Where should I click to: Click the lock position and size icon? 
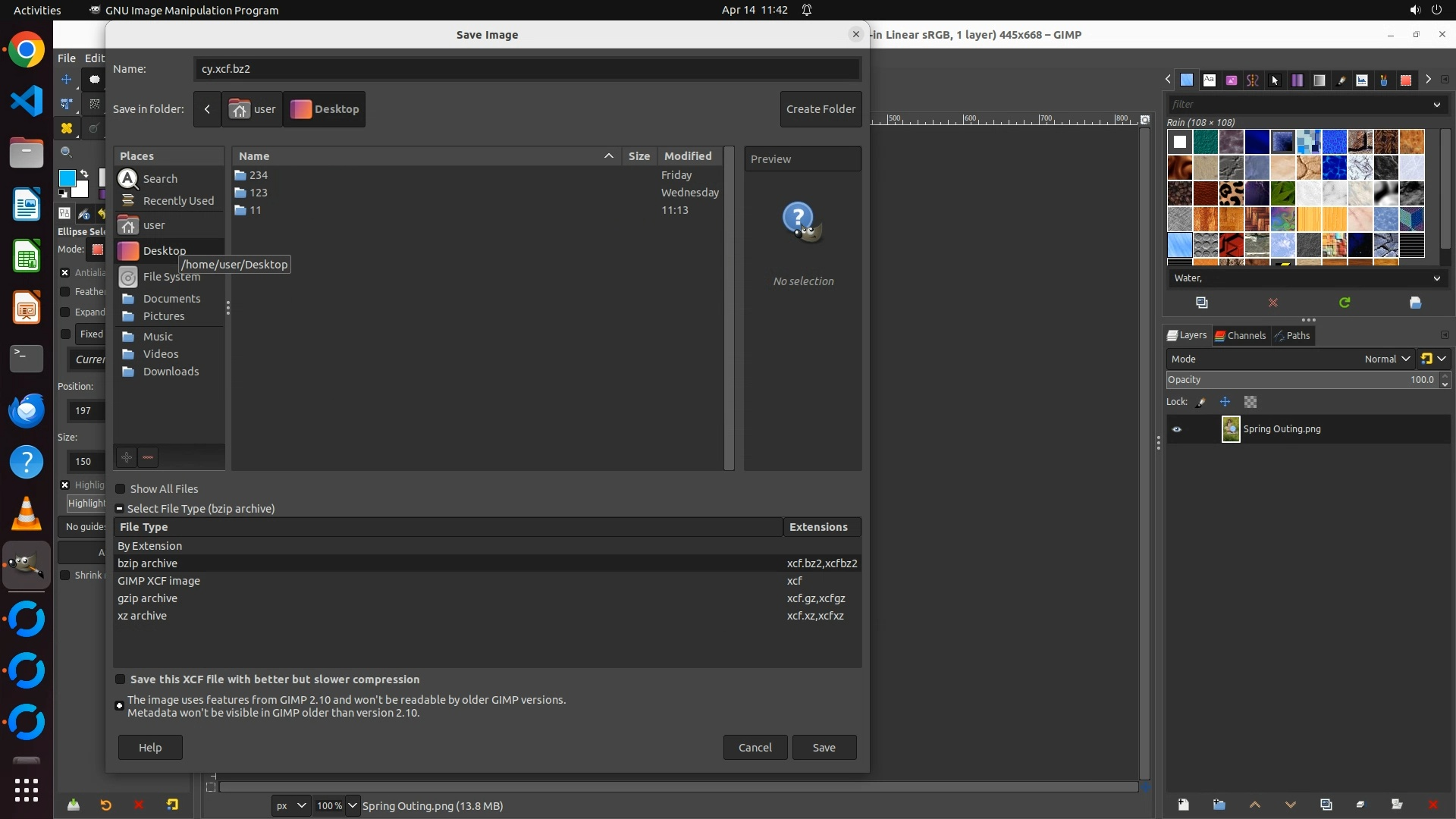[1225, 402]
